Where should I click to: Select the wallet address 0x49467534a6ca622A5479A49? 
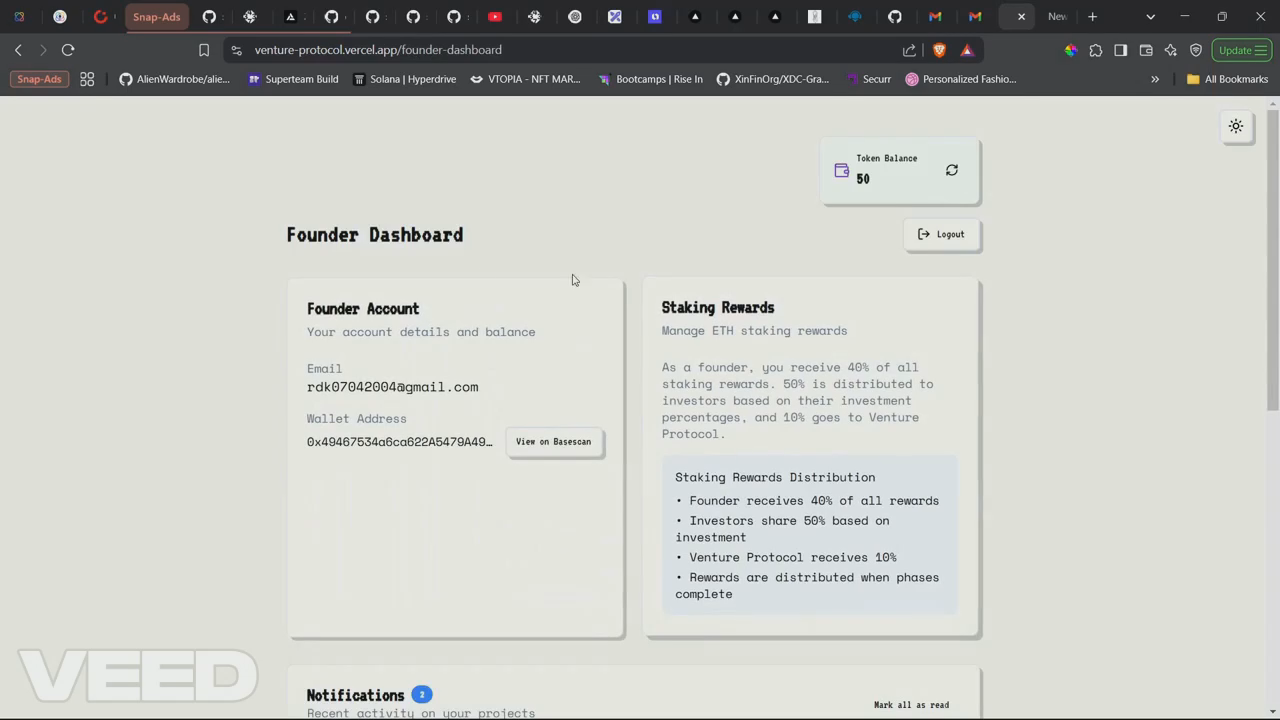coord(399,442)
